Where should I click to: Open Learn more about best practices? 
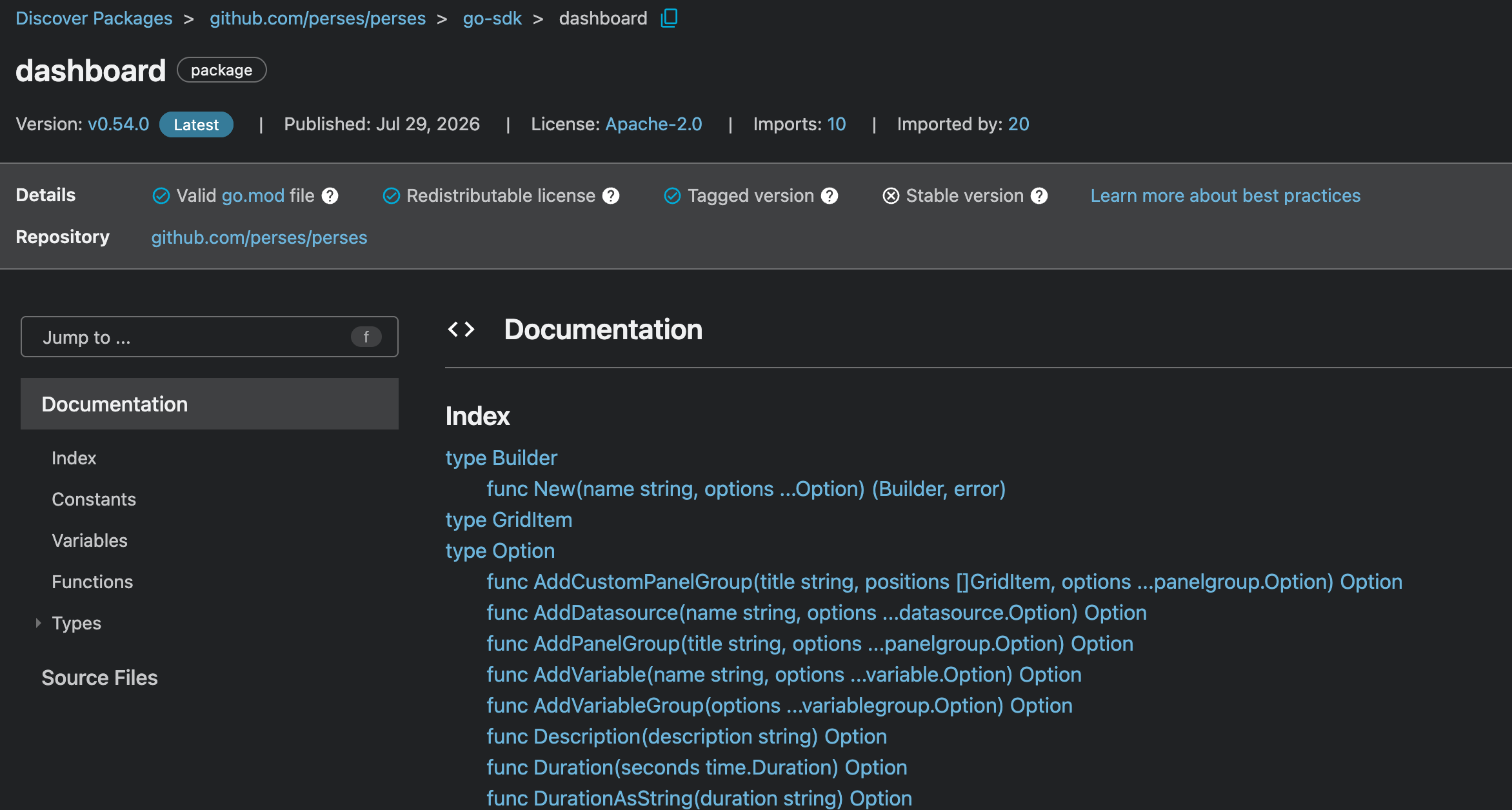(x=1226, y=196)
